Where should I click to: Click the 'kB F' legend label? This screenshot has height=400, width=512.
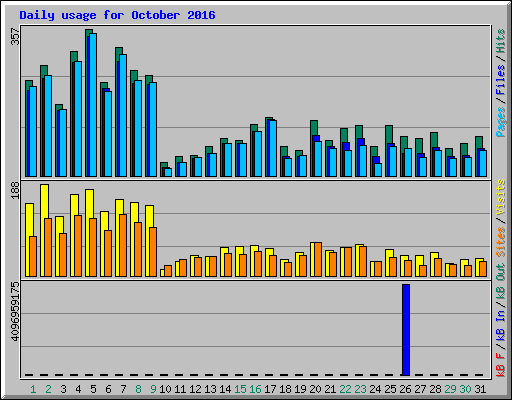(x=500, y=365)
